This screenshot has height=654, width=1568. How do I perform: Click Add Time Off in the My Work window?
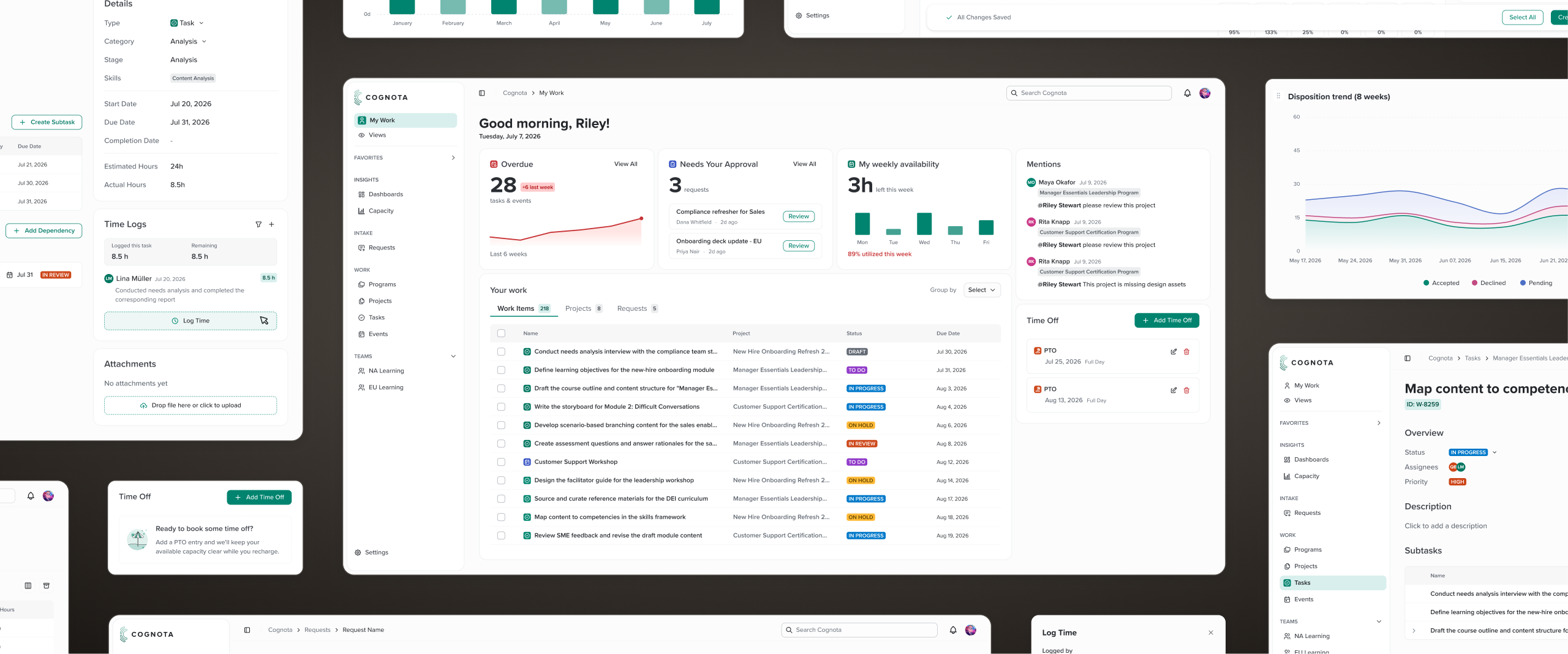(x=1167, y=321)
